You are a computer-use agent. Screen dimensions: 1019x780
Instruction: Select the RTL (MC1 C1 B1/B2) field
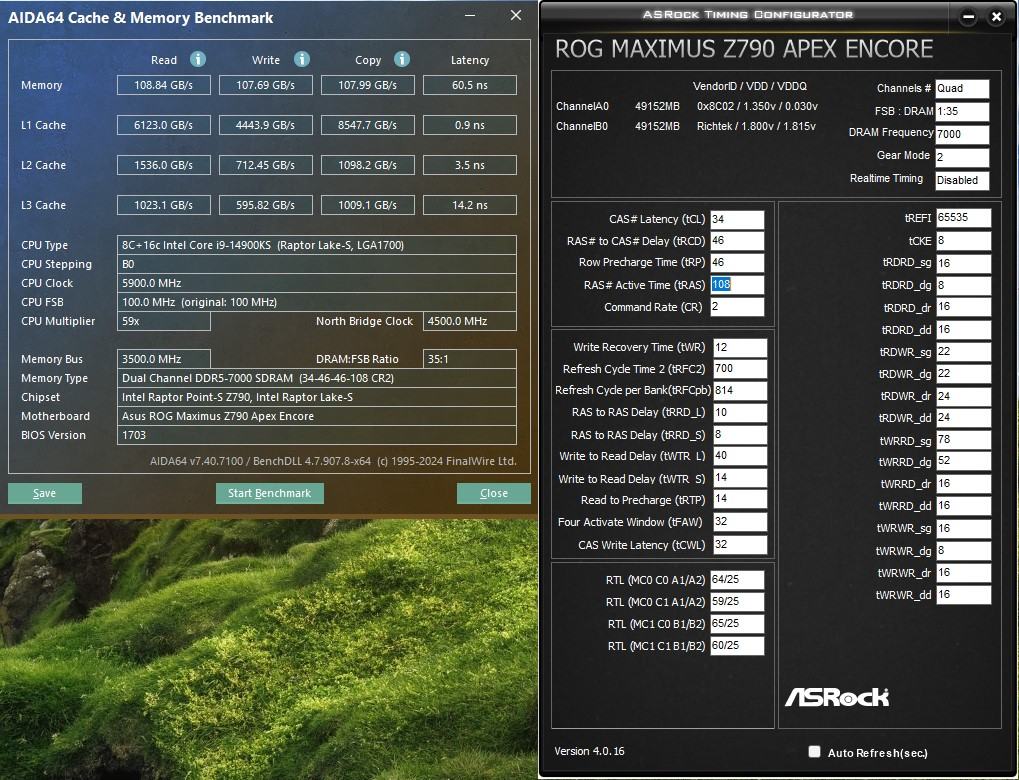click(737, 645)
